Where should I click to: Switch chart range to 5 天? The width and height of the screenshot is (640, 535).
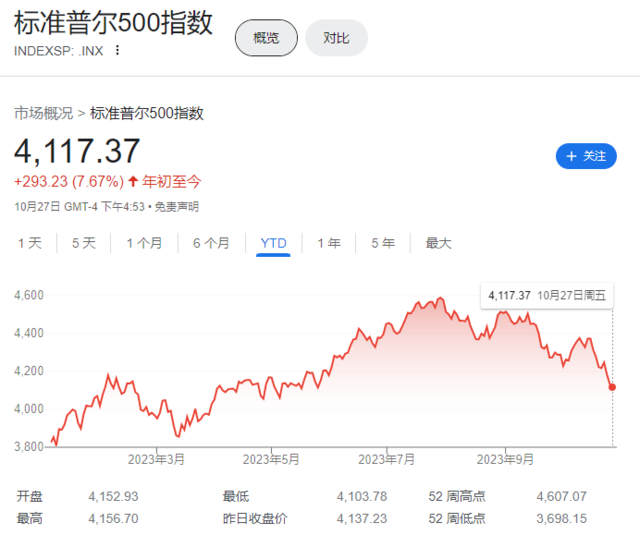[84, 243]
